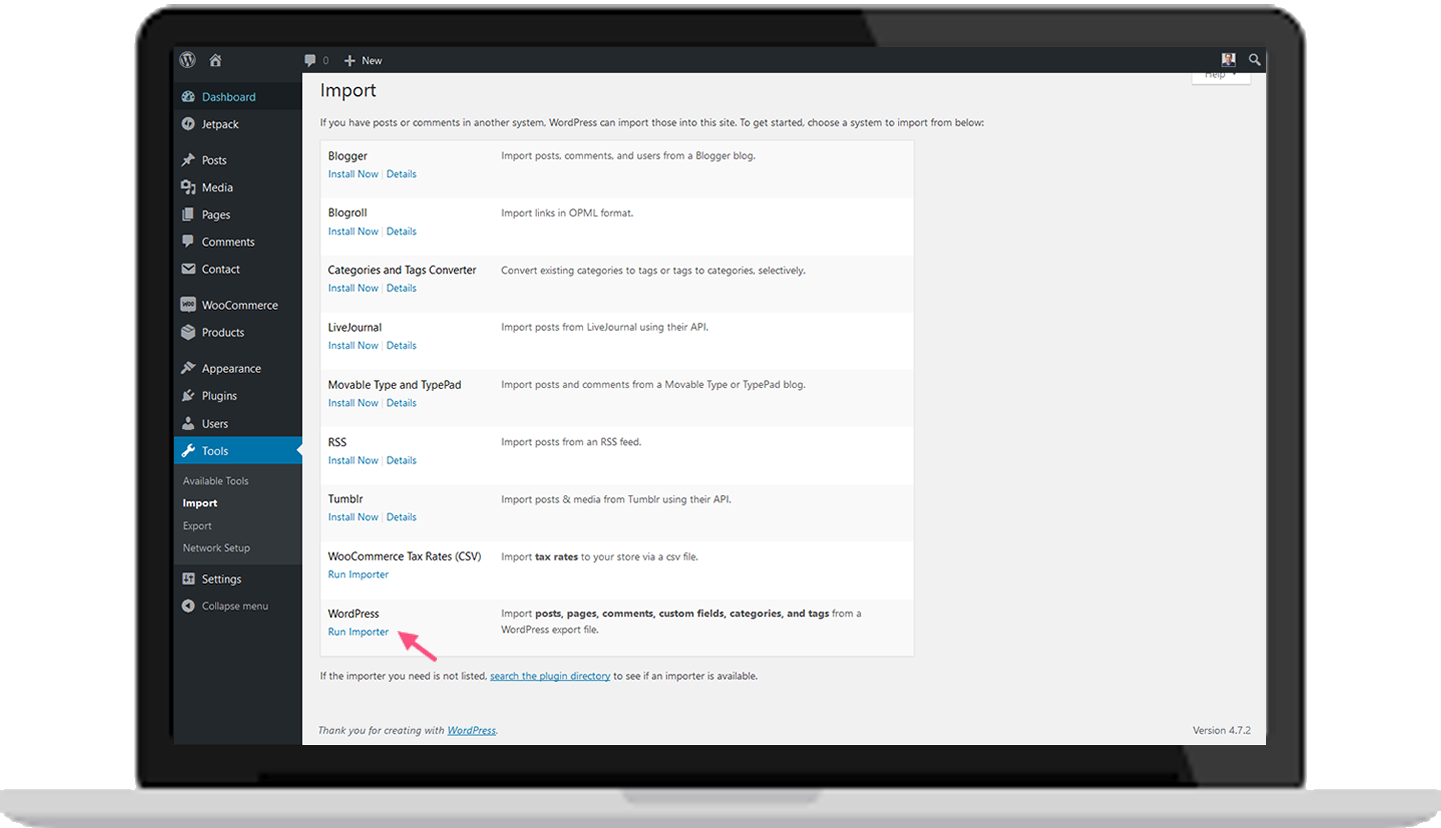Viewport: 1441px width, 828px height.
Task: Open Details for Blogger importer
Action: click(x=401, y=174)
